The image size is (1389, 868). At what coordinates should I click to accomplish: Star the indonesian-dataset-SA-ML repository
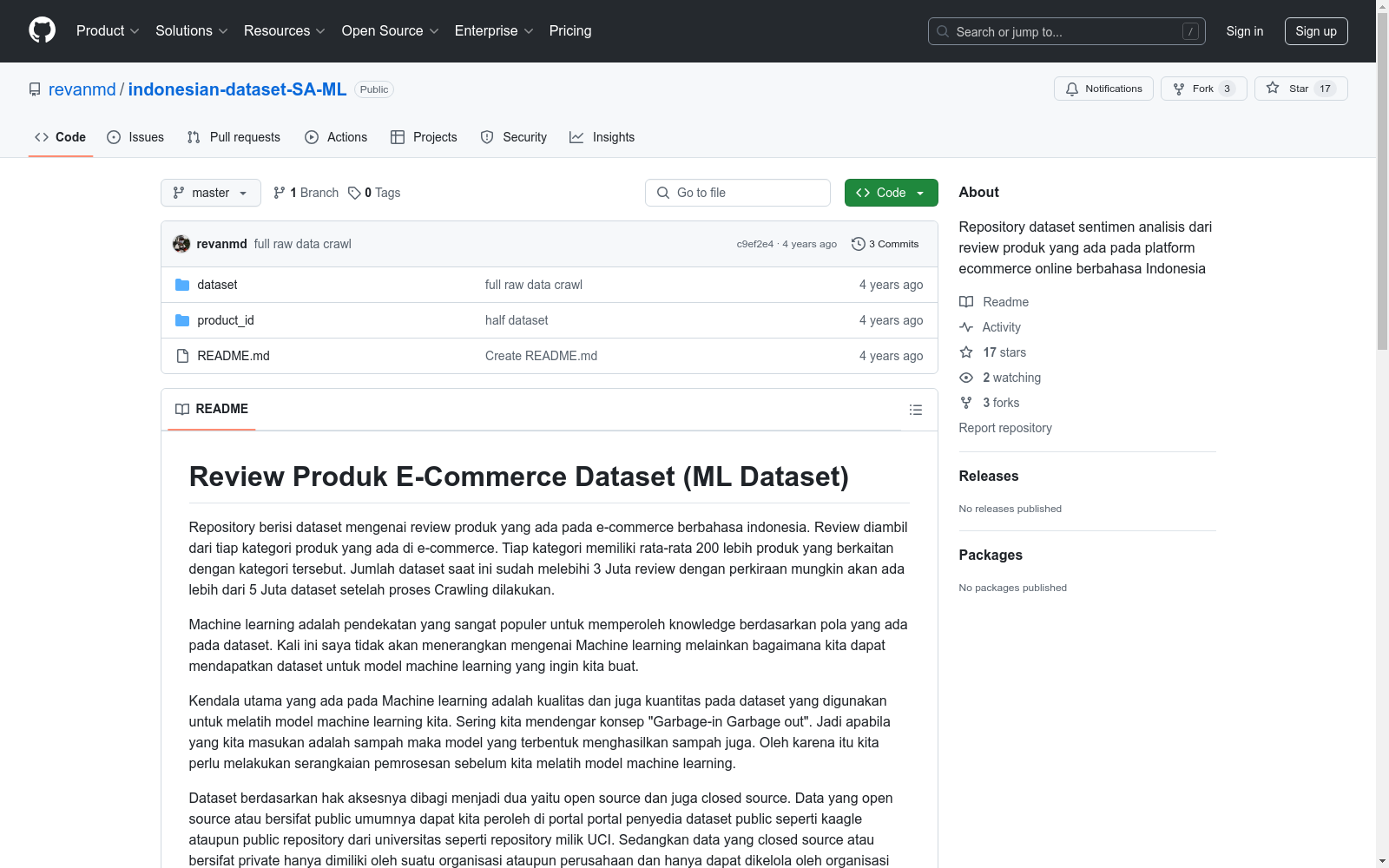coord(1293,88)
